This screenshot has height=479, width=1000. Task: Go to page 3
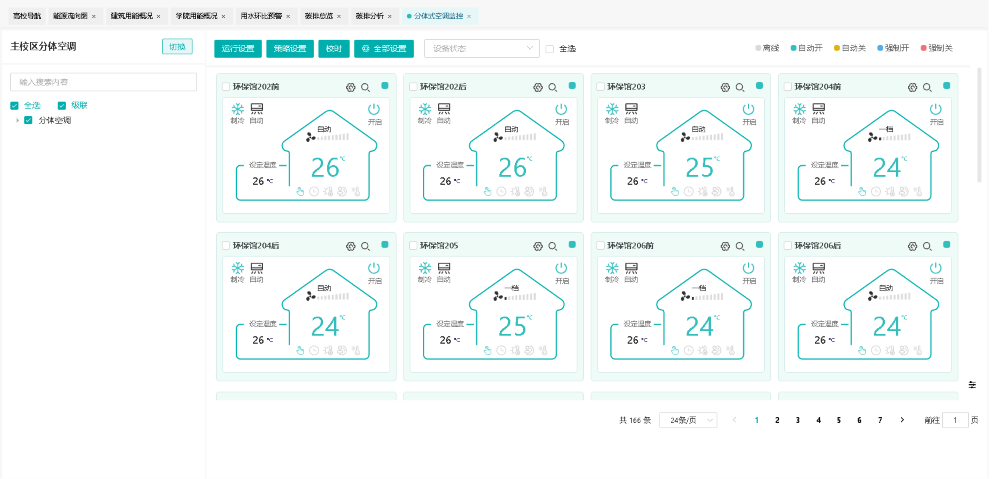coord(798,420)
